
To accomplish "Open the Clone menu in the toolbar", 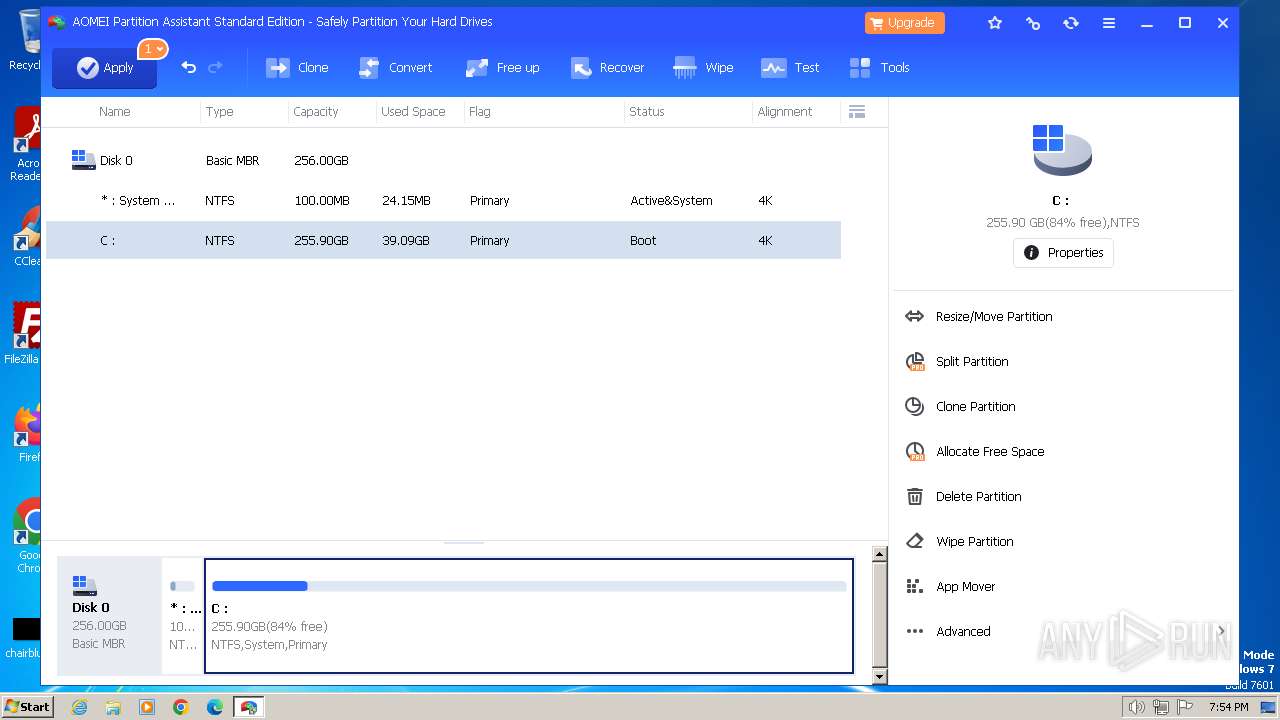I will pos(297,67).
